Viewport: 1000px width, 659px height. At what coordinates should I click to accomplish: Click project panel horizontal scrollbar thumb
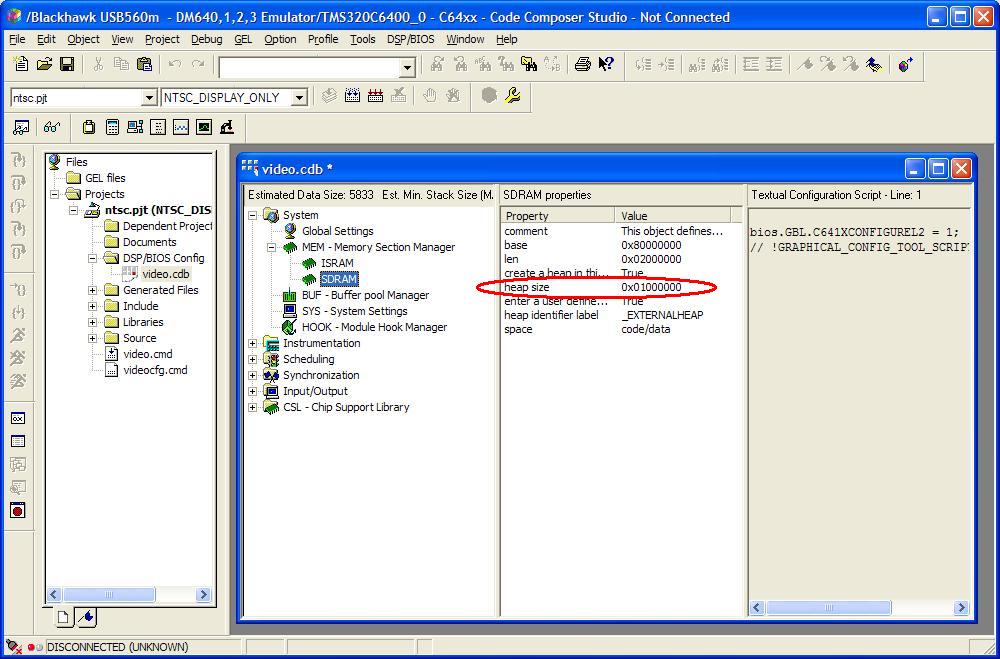click(x=108, y=595)
